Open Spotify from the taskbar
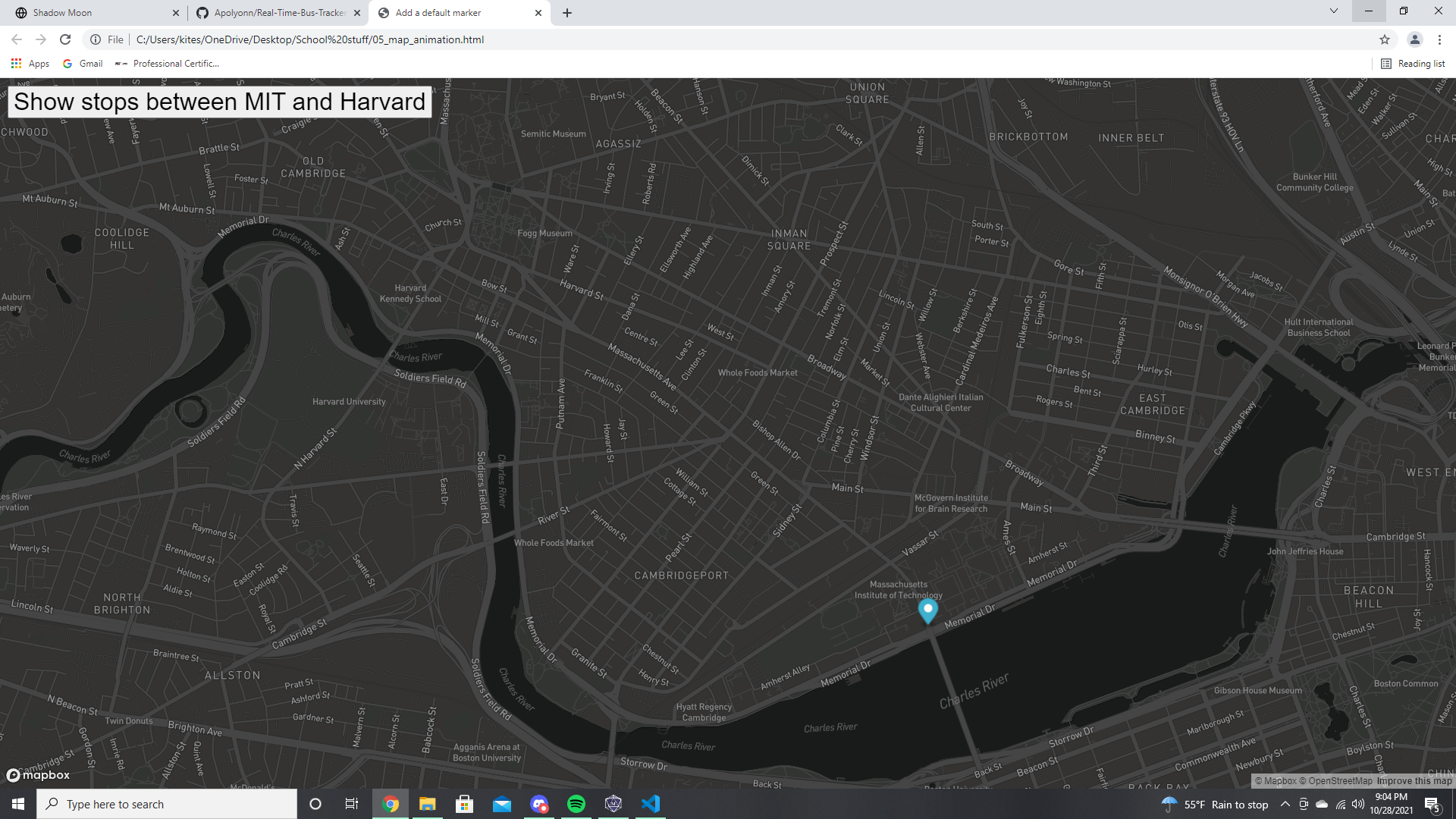The width and height of the screenshot is (1456, 819). (x=576, y=804)
